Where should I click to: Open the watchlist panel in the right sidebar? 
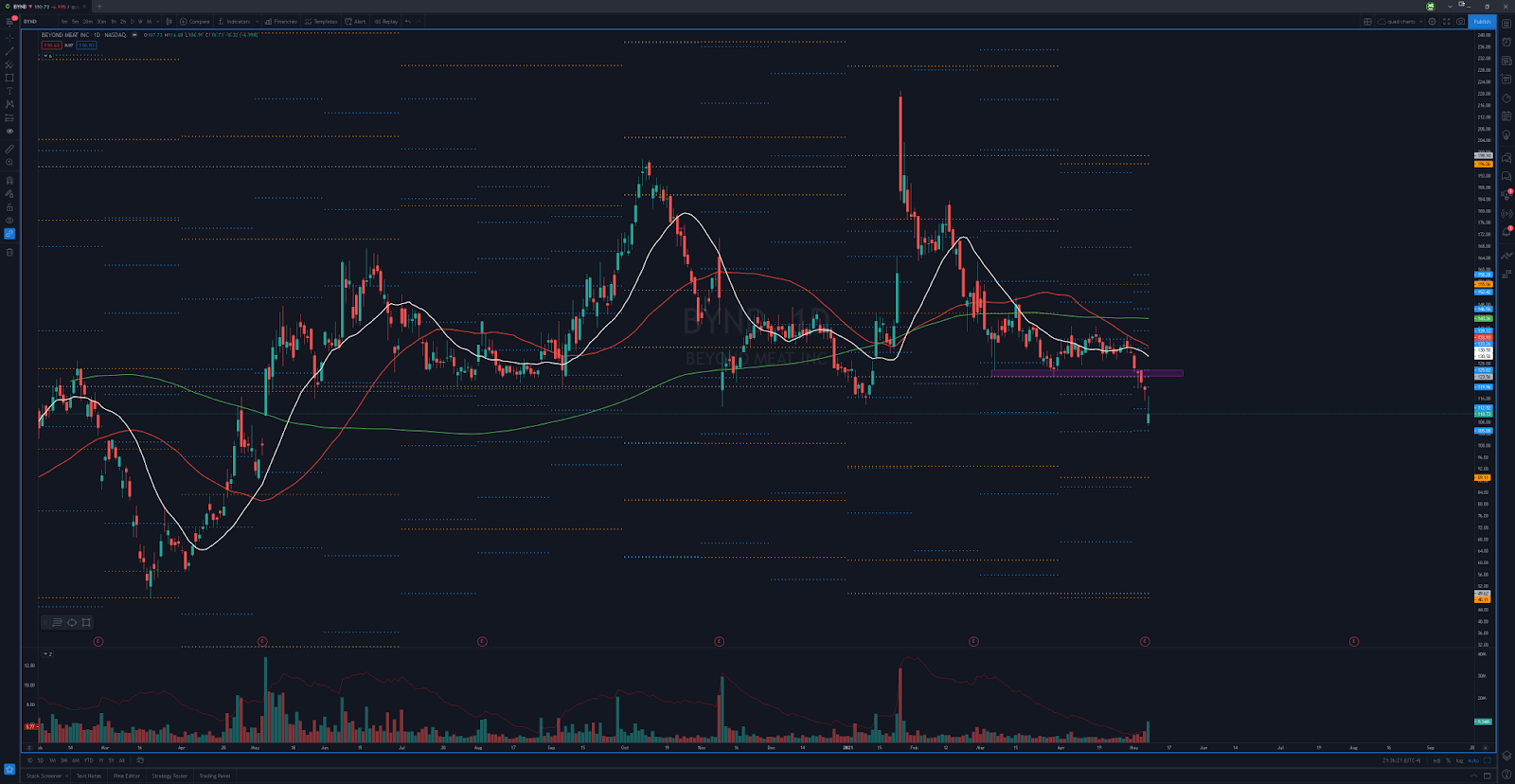[1506, 24]
